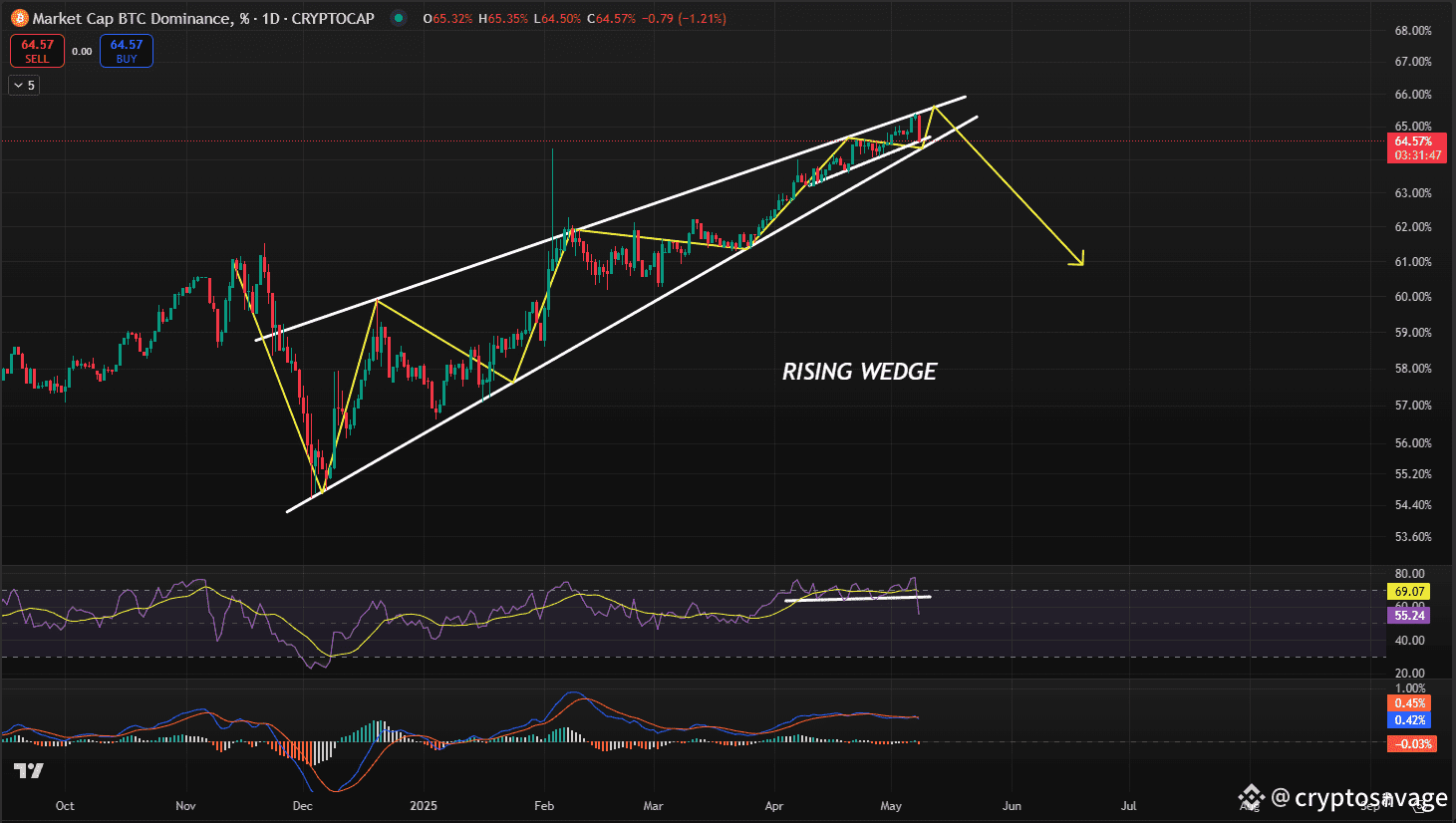Click the Dec label on time axis
Viewport: 1456px width, 823px height.
(303, 806)
